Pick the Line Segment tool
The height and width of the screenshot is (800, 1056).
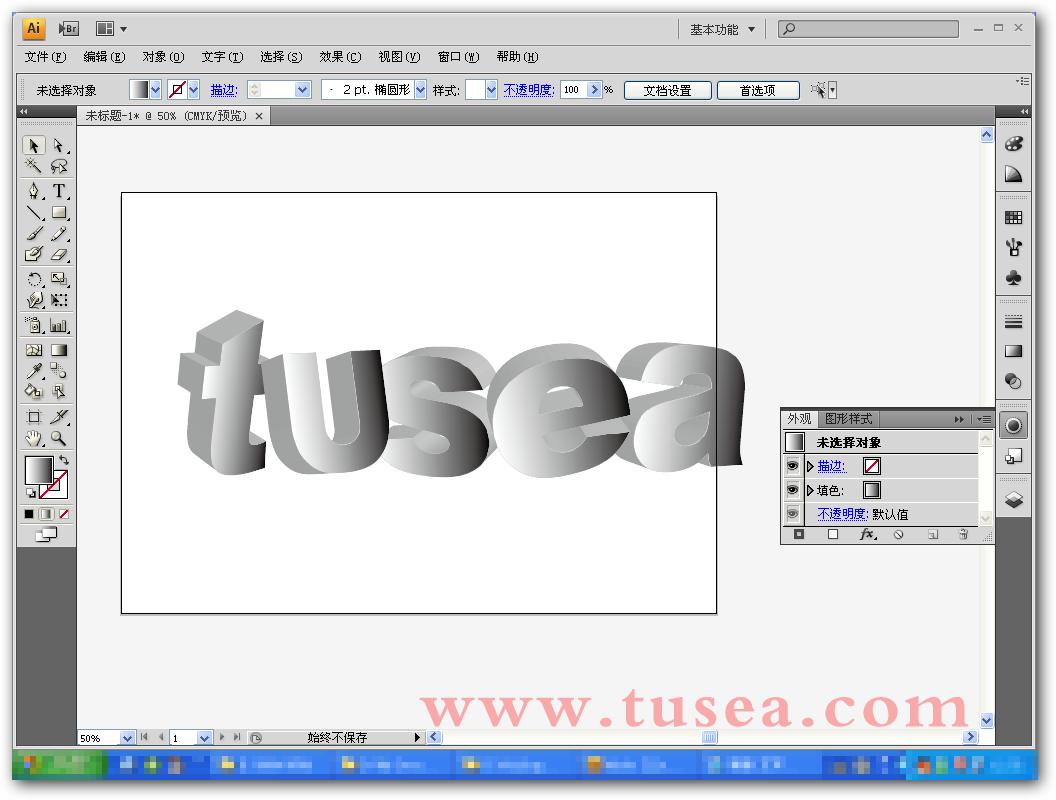(x=34, y=213)
